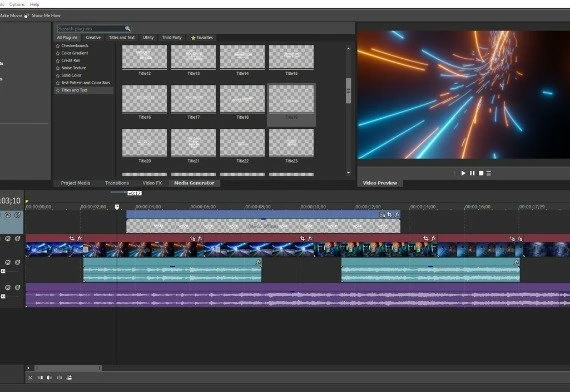
Task: Click the Video Preview tab
Action: click(x=380, y=183)
